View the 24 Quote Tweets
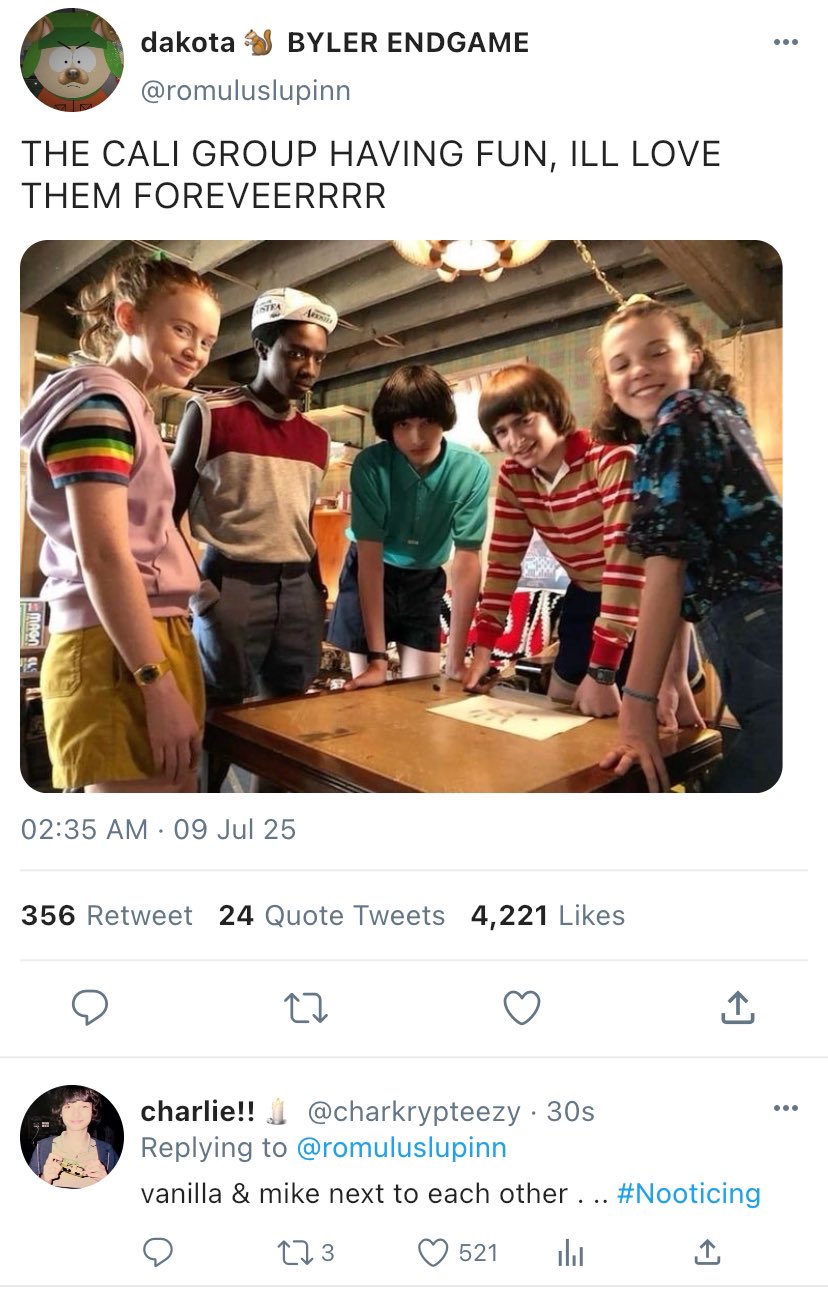The height and width of the screenshot is (1292, 828). pos(332,915)
